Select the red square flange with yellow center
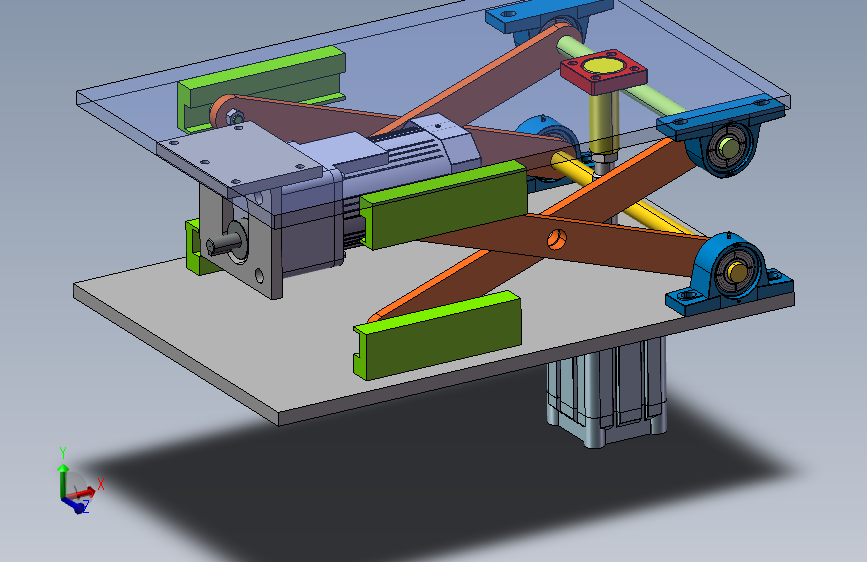The height and width of the screenshot is (562, 867). pyautogui.click(x=603, y=71)
